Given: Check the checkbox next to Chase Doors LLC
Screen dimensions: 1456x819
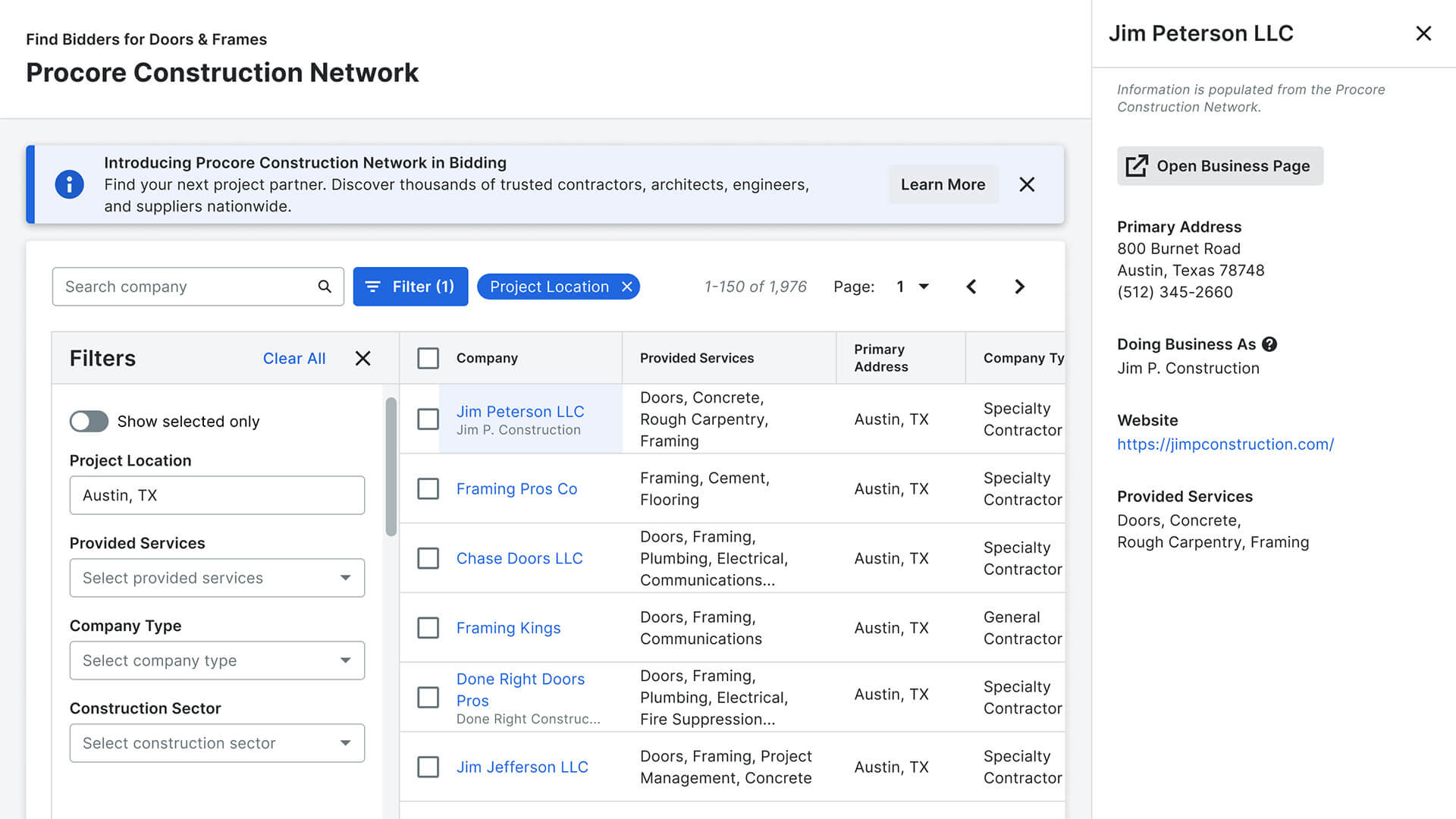Looking at the screenshot, I should point(427,558).
